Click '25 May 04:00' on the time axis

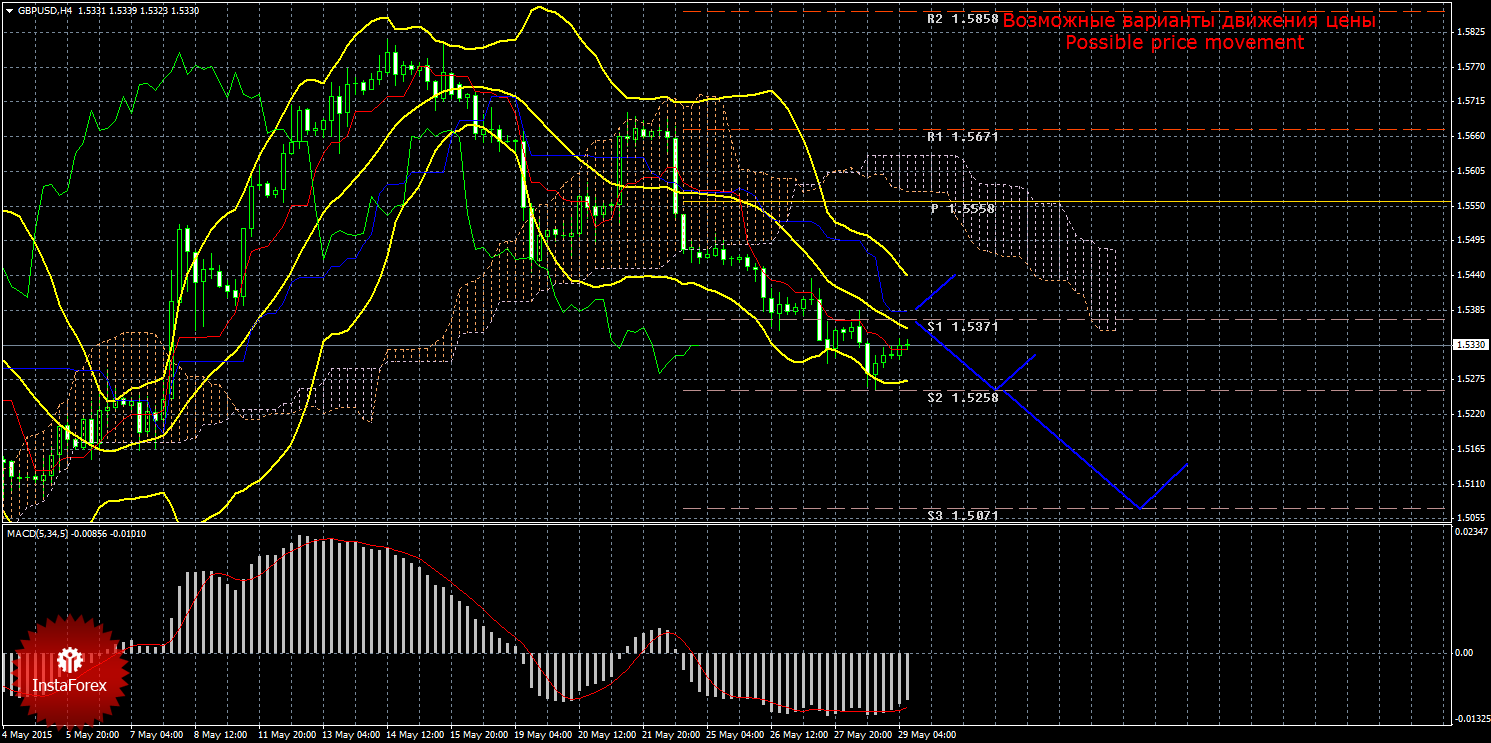tap(734, 735)
